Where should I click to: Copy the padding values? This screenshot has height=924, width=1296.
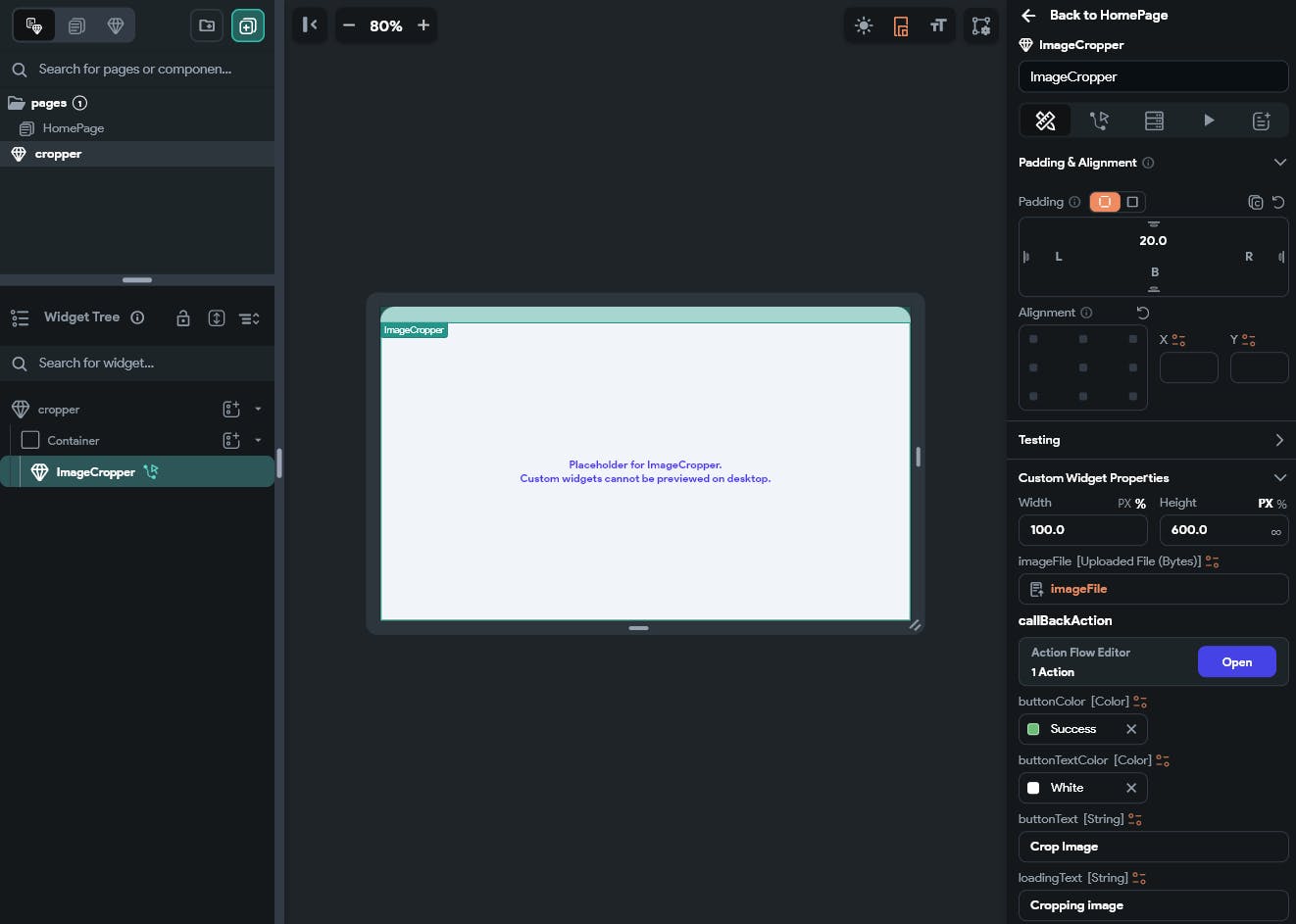point(1256,202)
